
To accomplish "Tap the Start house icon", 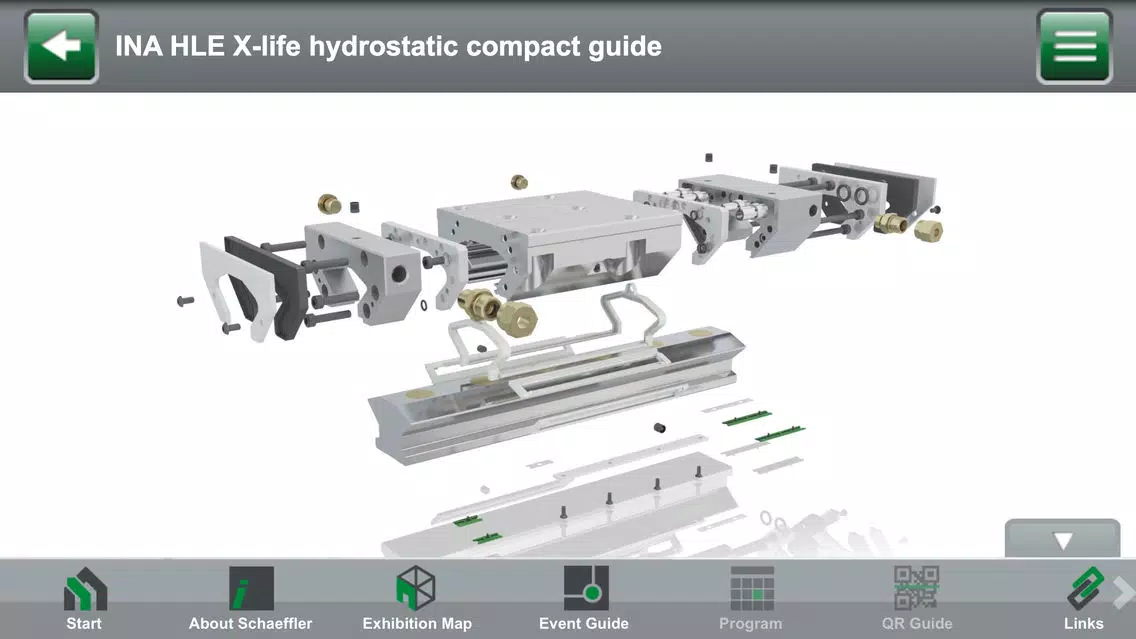I will [x=85, y=588].
